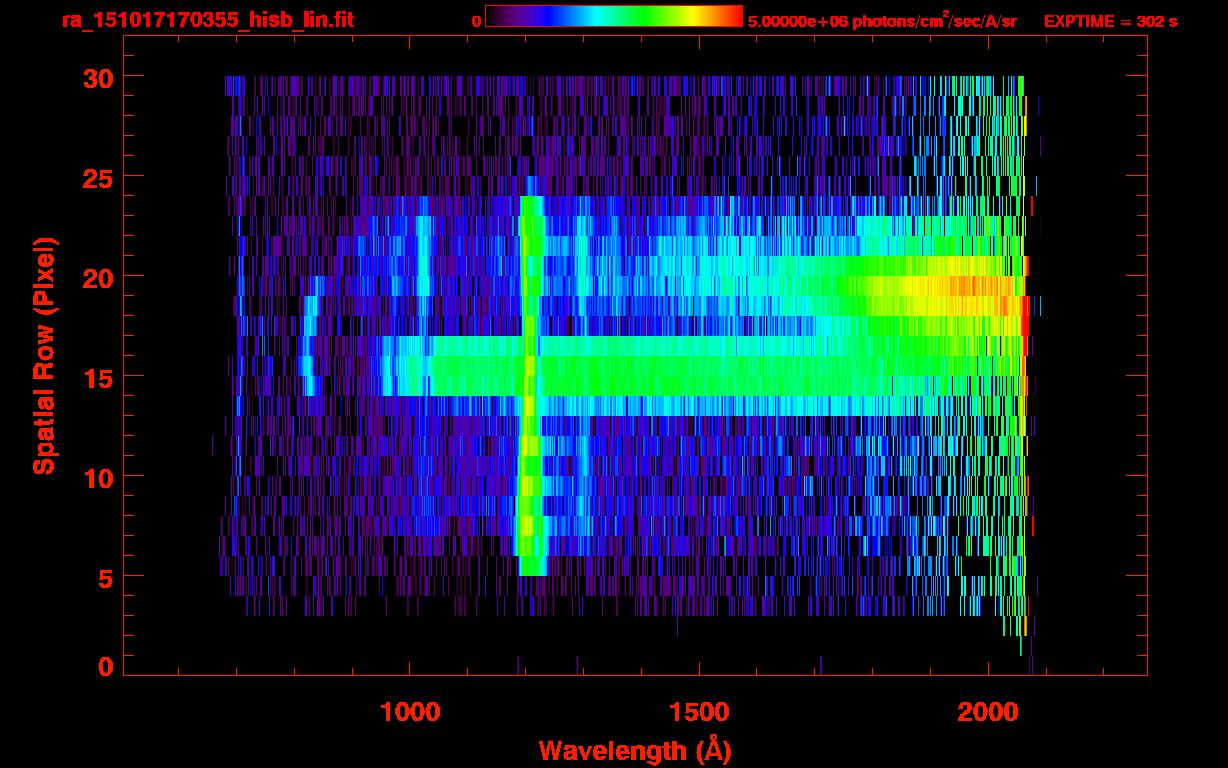Click the x-axis tick label 1500

699,711
